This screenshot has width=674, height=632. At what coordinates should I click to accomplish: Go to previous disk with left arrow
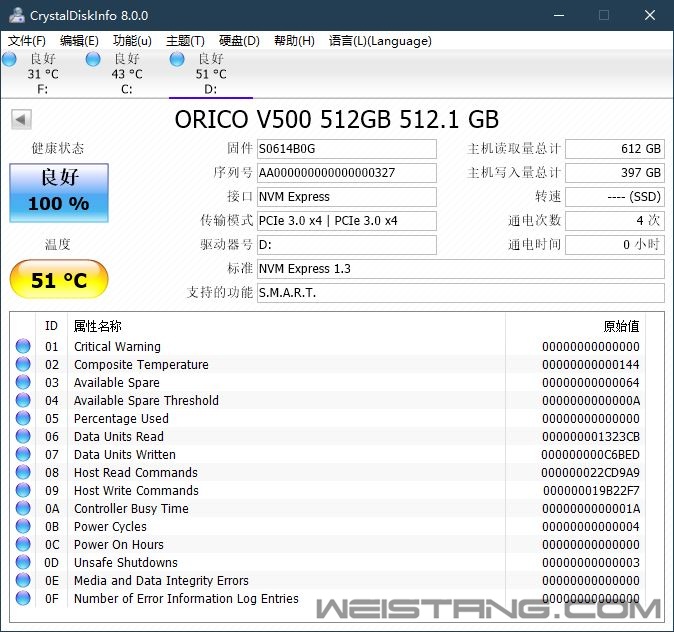21,119
